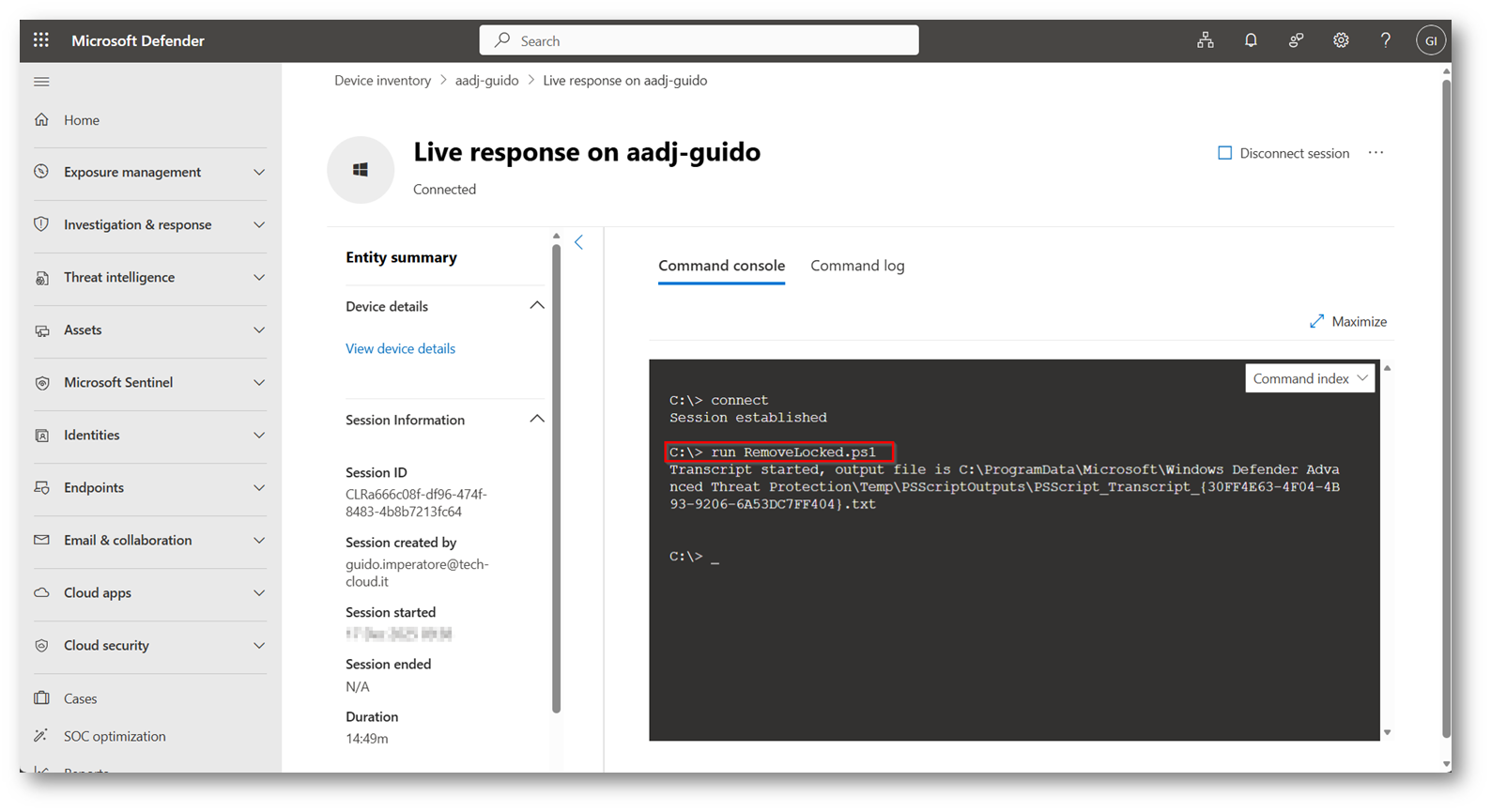Click the Investigation & response shield icon

pyautogui.click(x=41, y=224)
